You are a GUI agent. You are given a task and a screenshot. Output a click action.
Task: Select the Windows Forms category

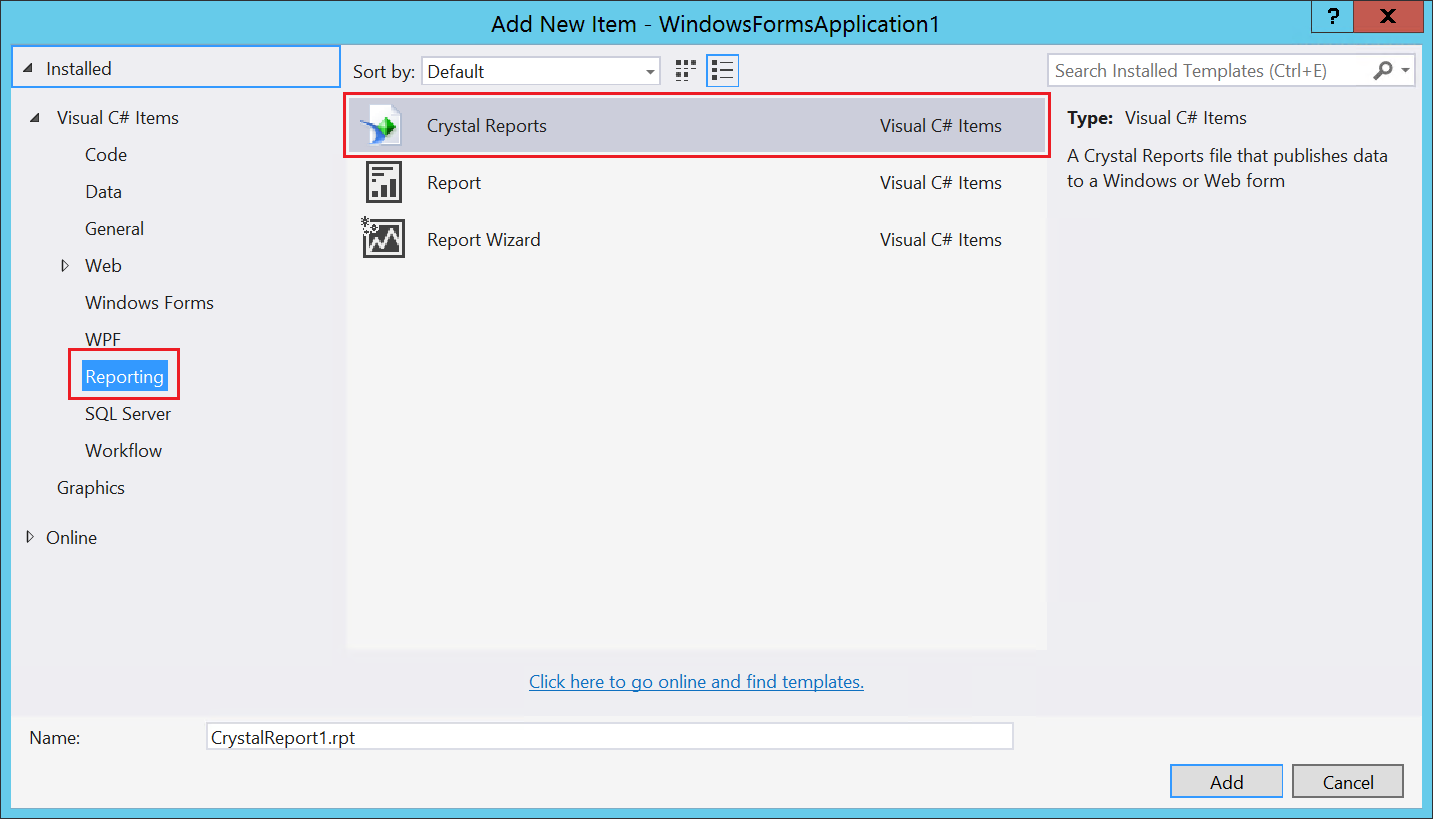click(x=149, y=303)
